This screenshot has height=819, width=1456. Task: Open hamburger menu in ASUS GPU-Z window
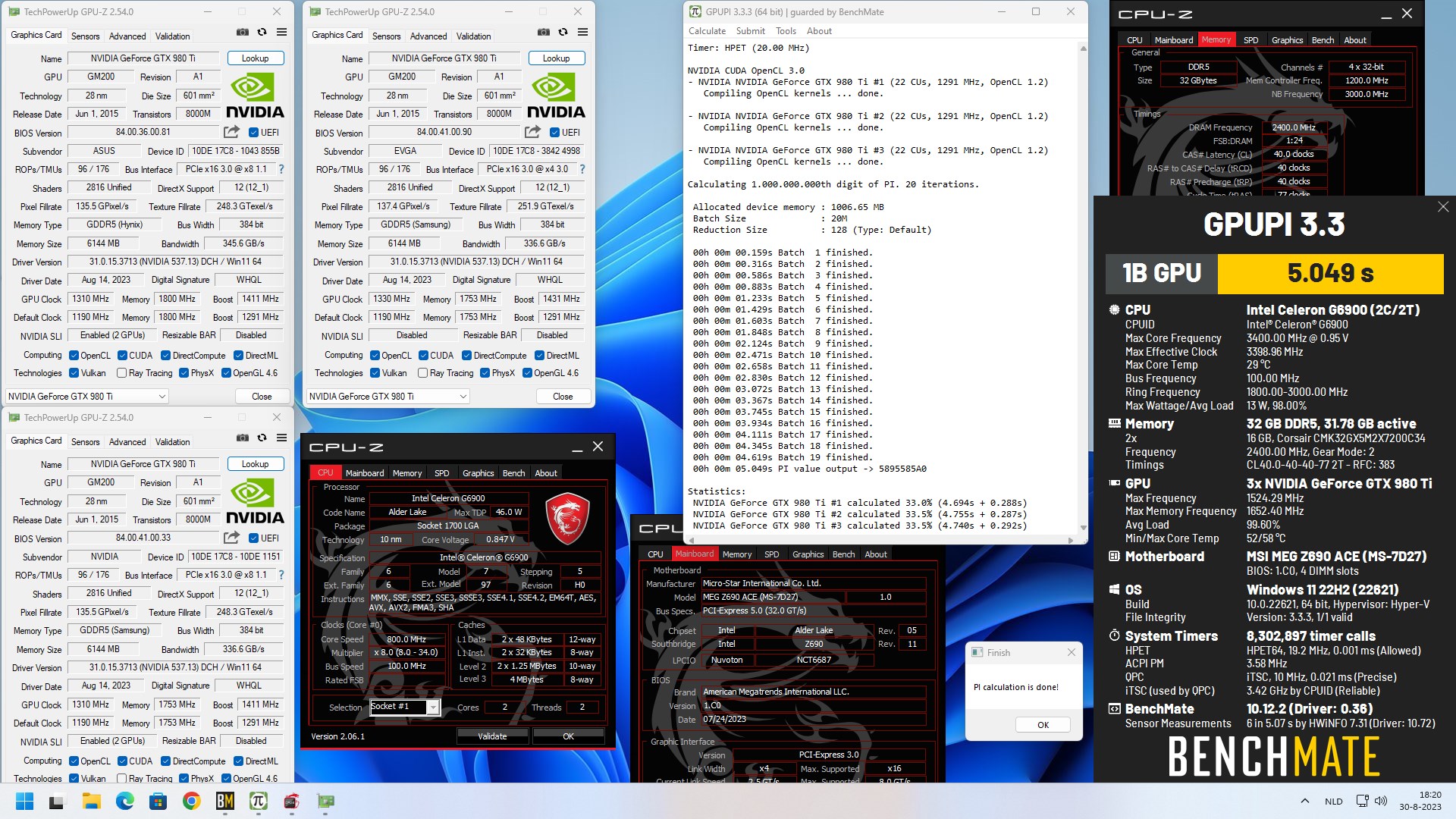(281, 33)
